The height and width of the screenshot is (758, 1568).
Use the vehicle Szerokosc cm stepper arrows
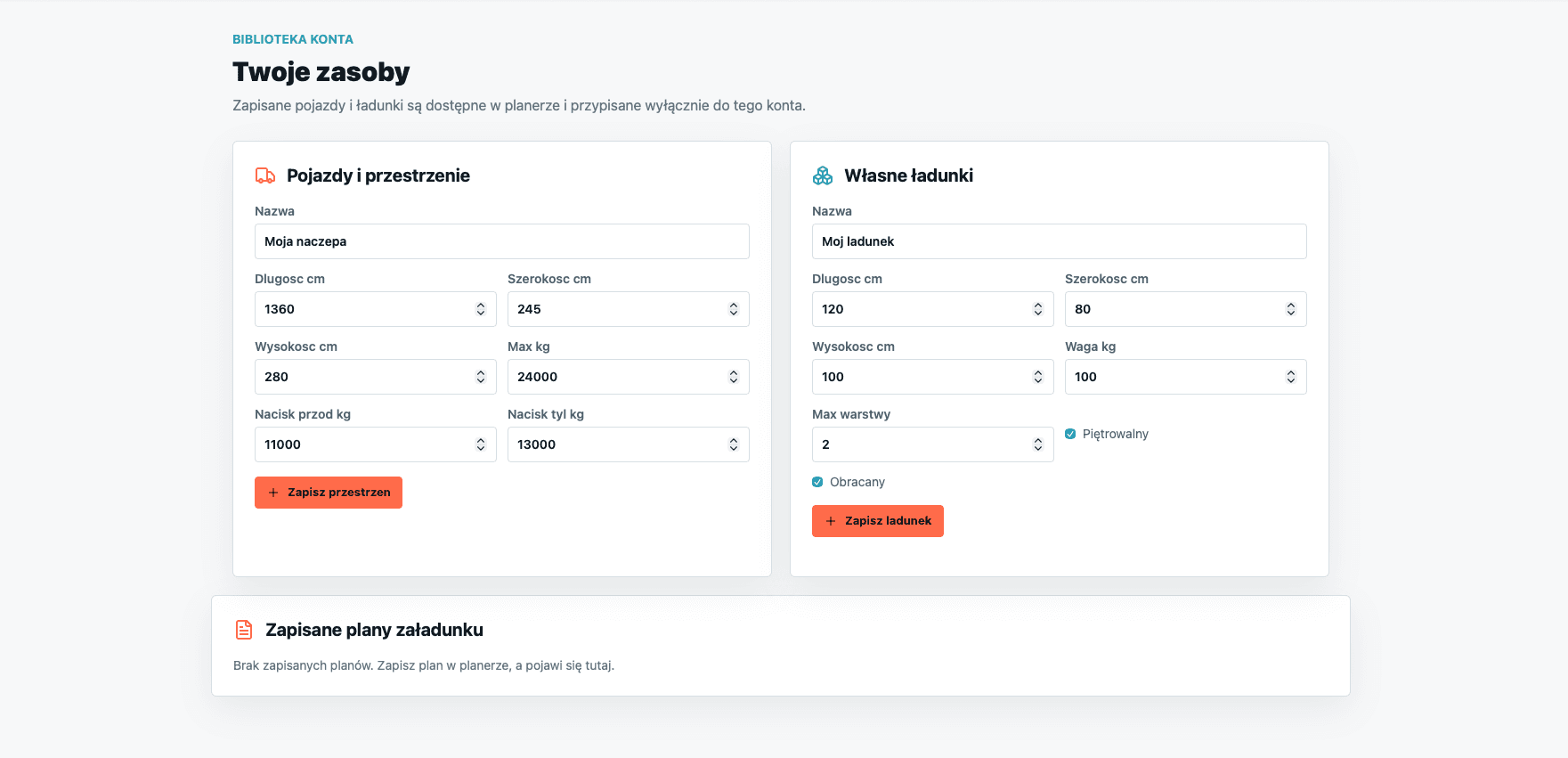pos(734,309)
